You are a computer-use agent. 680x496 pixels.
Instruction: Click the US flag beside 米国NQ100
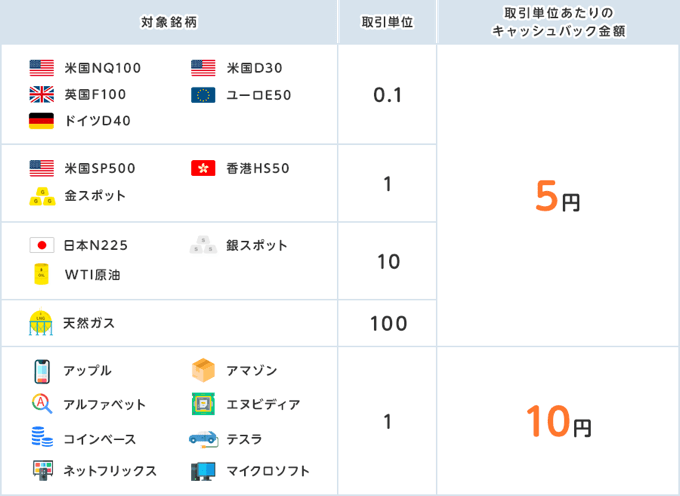[x=42, y=68]
